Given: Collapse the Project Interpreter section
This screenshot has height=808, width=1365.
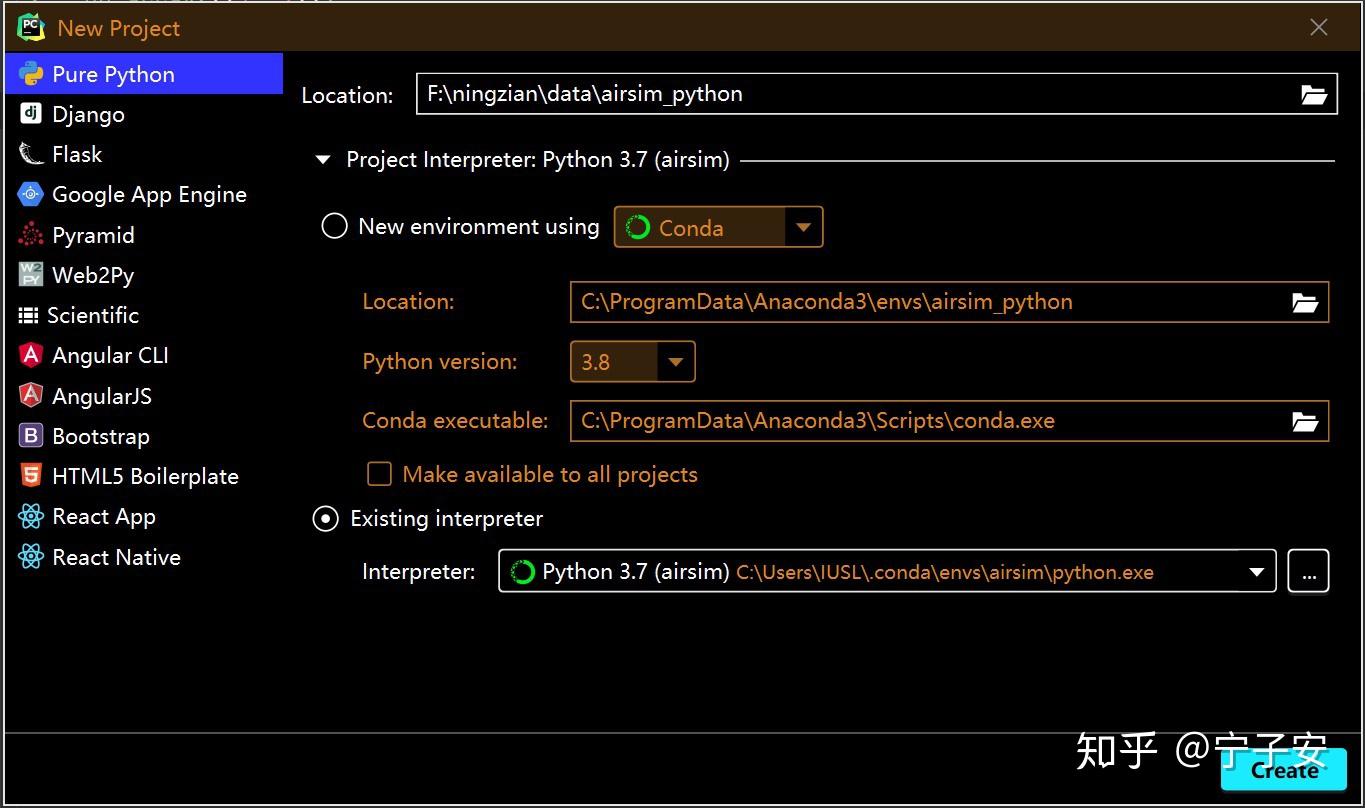Looking at the screenshot, I should [x=322, y=159].
